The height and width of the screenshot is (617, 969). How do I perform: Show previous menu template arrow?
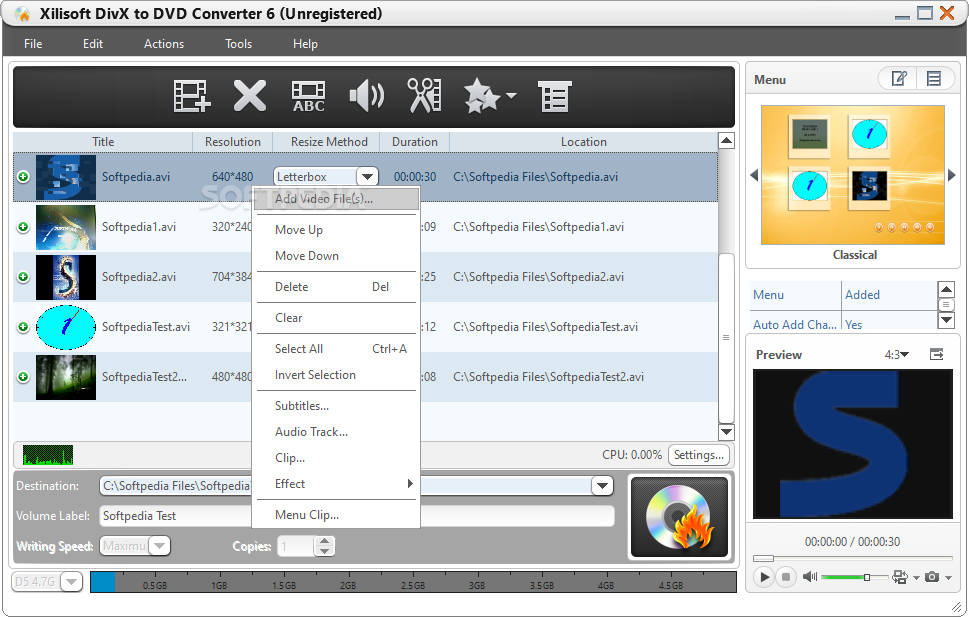753,175
